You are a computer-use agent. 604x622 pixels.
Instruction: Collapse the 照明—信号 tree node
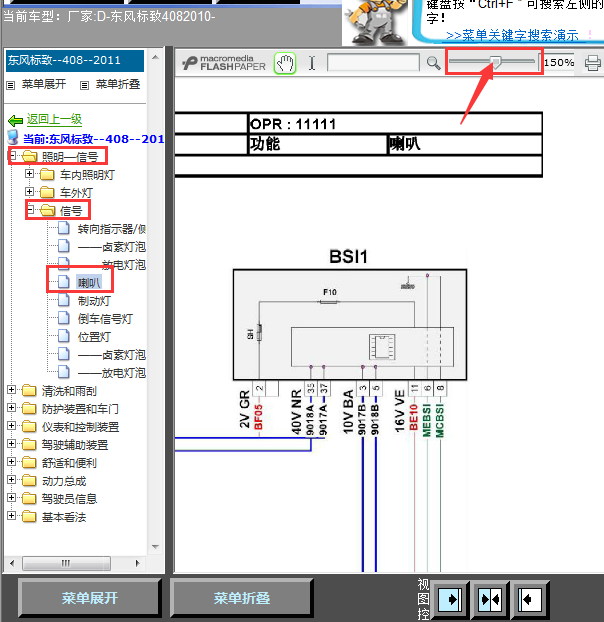click(13, 156)
